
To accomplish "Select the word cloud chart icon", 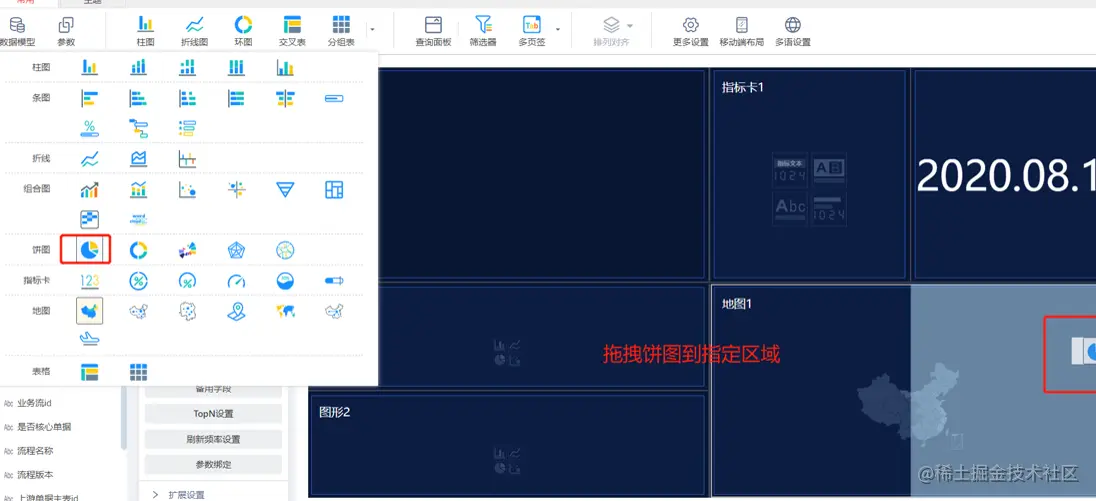I will 138,219.
